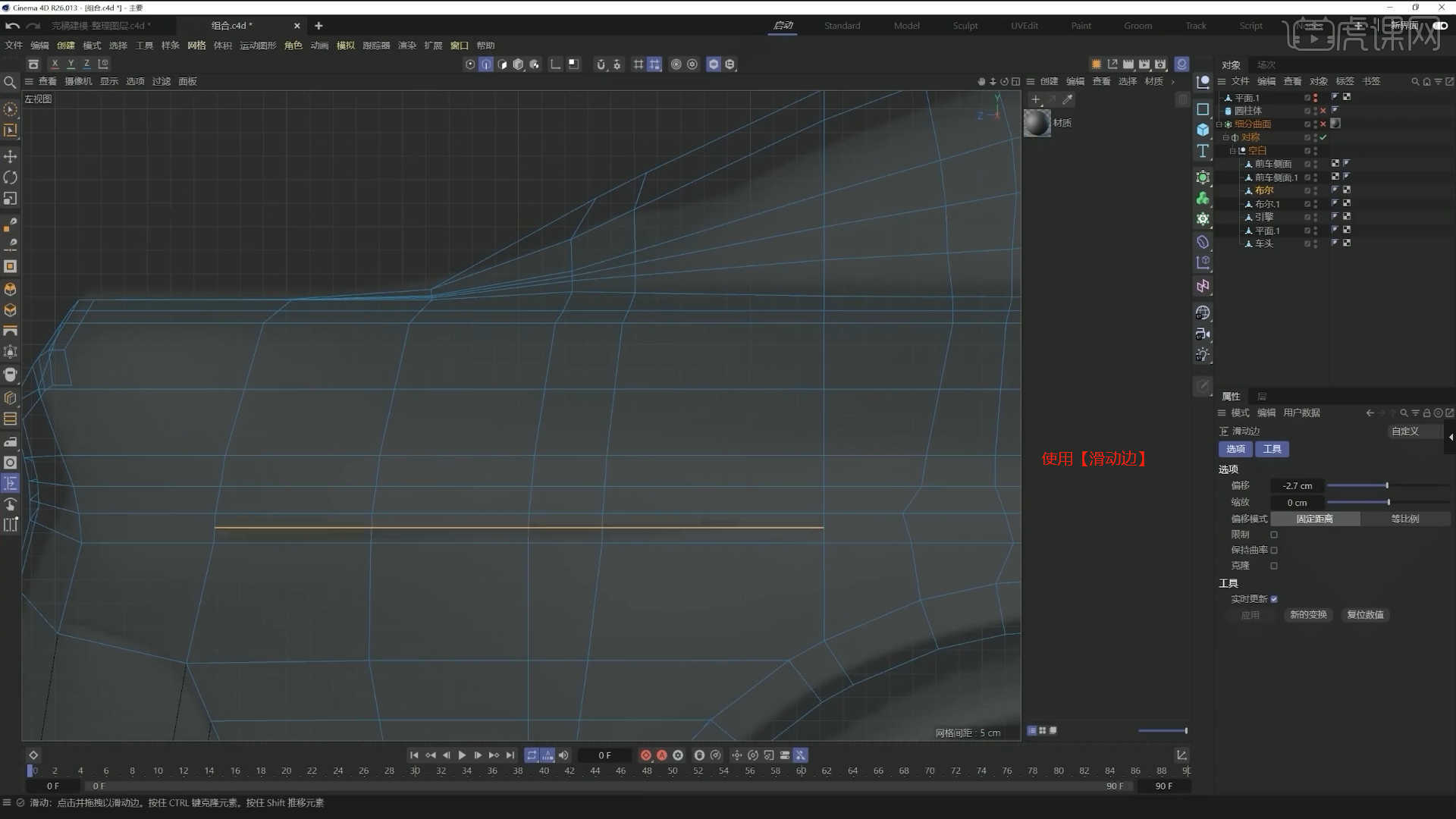Lock the Attributes panel
The height and width of the screenshot is (819, 1456).
[x=1426, y=413]
